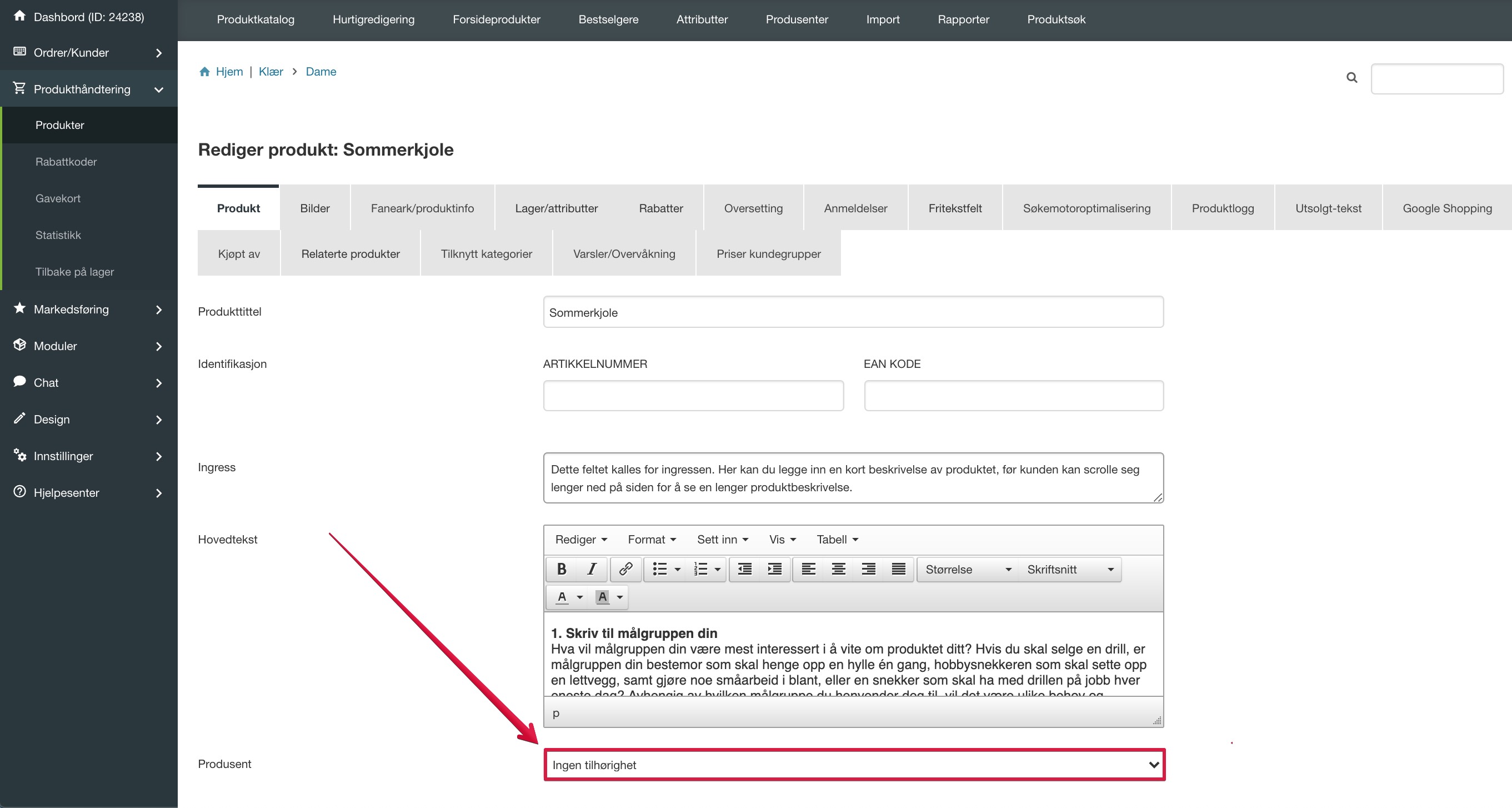
Task: Open Gavekort in sidebar
Action: click(58, 198)
